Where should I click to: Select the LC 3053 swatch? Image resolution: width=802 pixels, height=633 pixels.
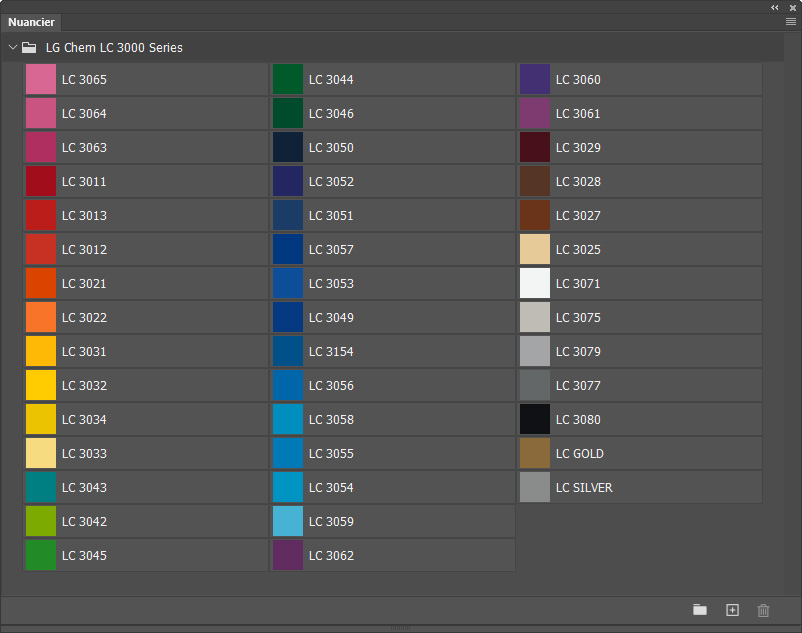(x=288, y=283)
